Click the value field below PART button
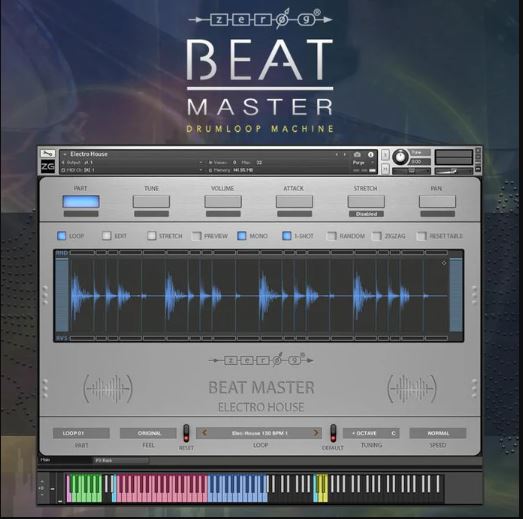Viewport: 523px width, 519px height. coord(81,214)
